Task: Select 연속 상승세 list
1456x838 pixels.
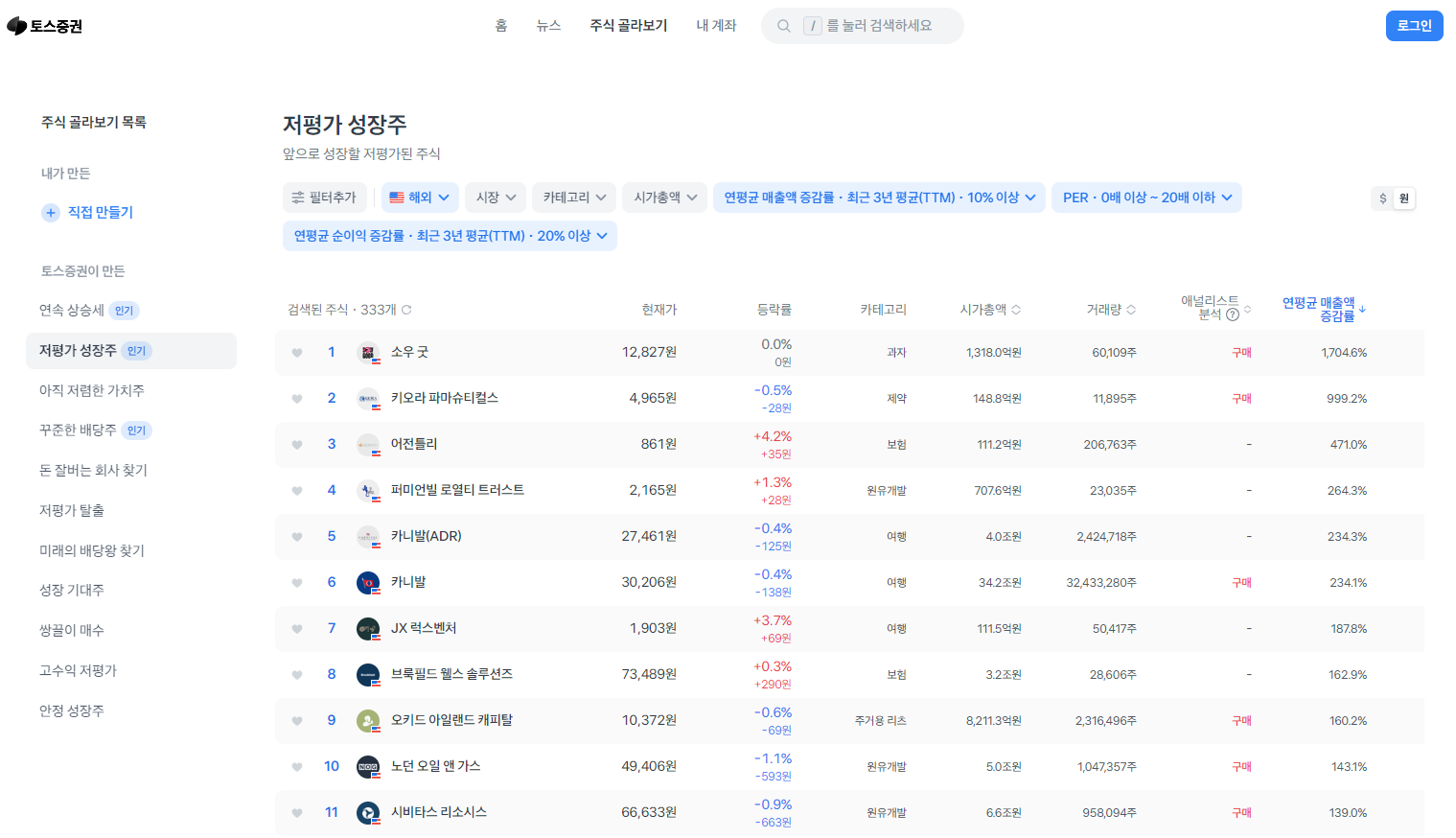Action: [131, 311]
